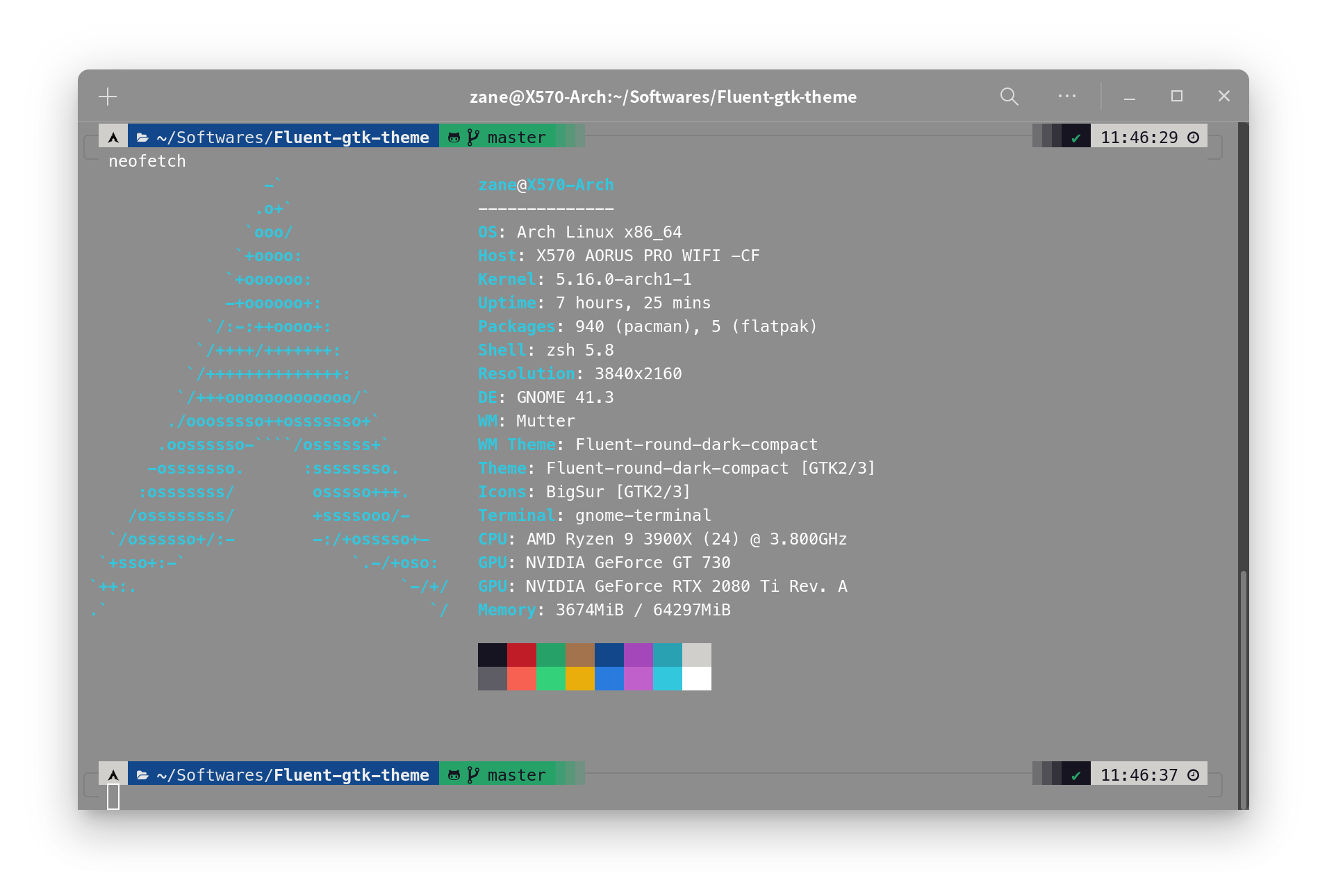Click the clock icon next to 11:46:37

(x=1192, y=774)
